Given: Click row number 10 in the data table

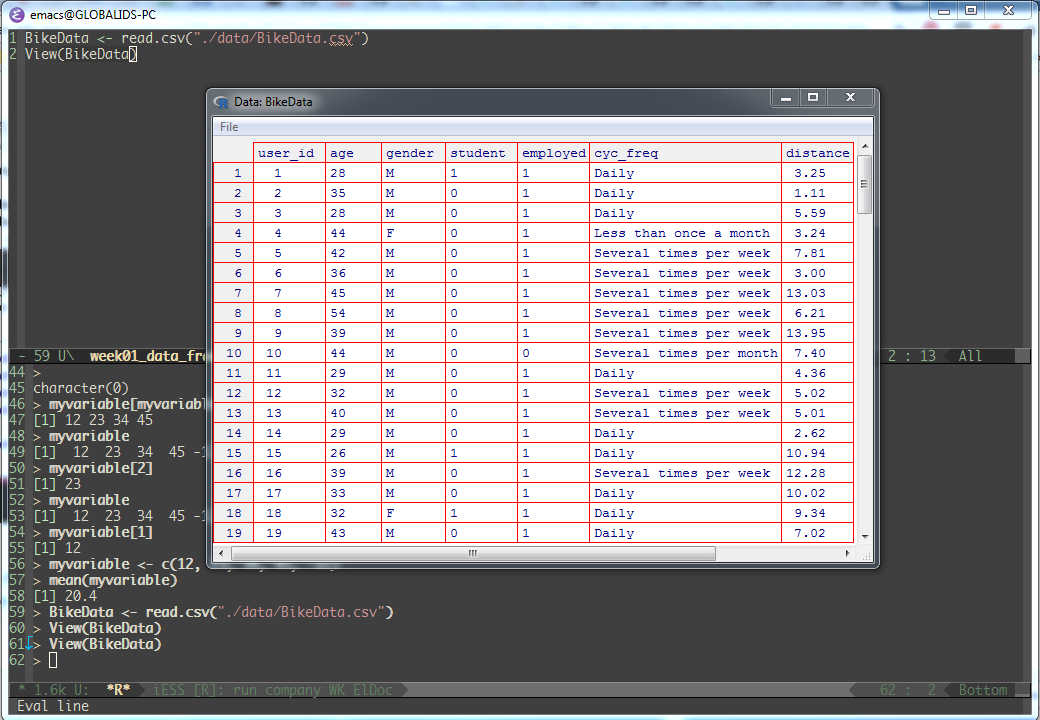Looking at the screenshot, I should pos(233,353).
